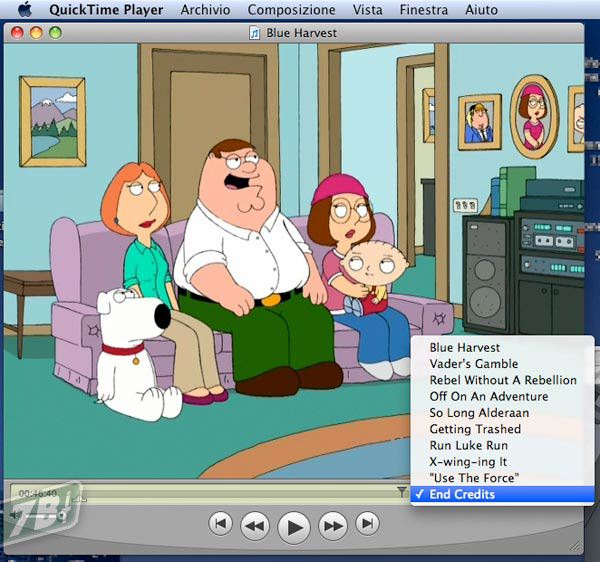
Task: Choose the Blue Harvest chapter
Action: (x=466, y=348)
